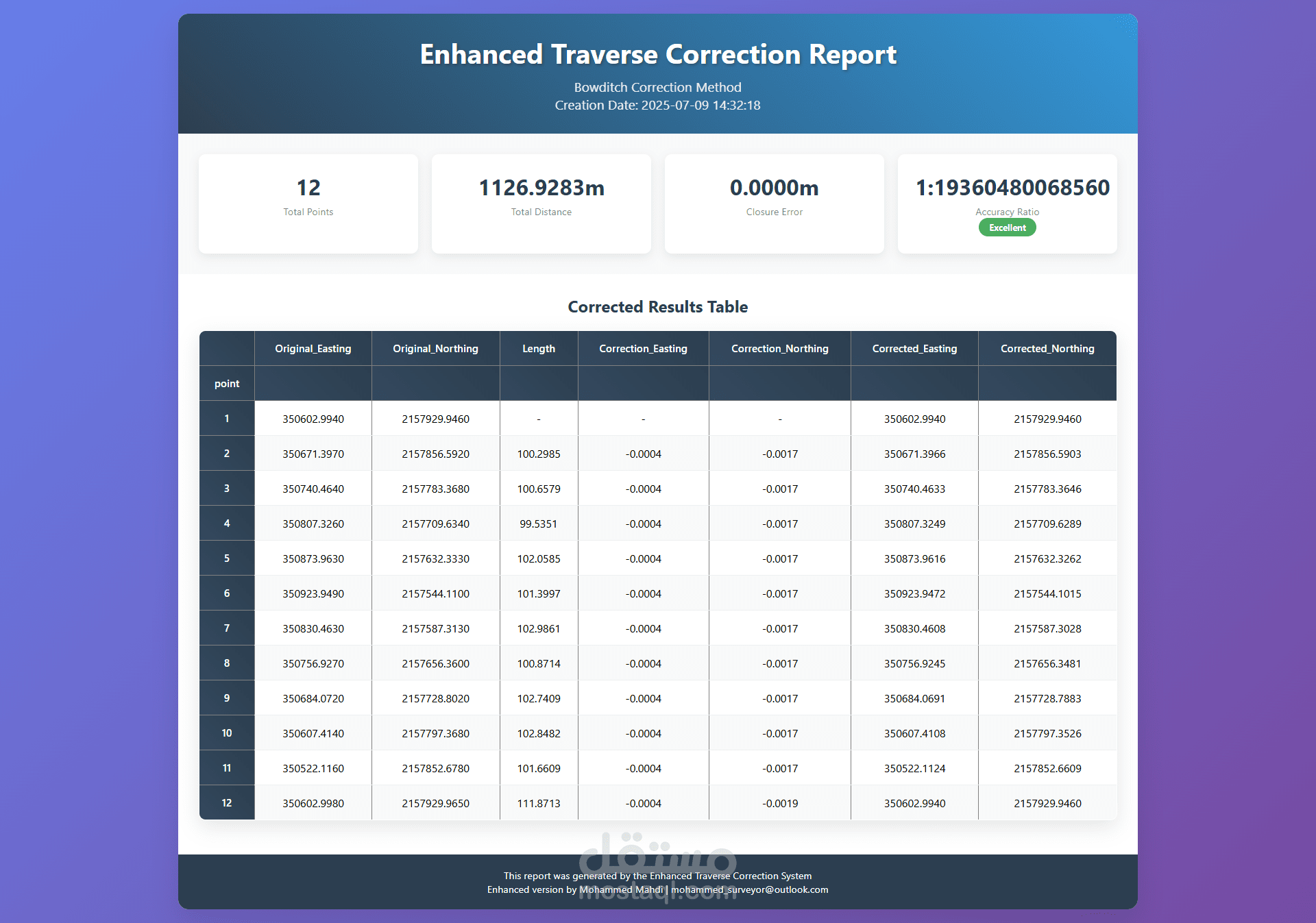Screen dimensions: 1316x923
Task: Select the Total Points card showing 12
Action: [308, 204]
